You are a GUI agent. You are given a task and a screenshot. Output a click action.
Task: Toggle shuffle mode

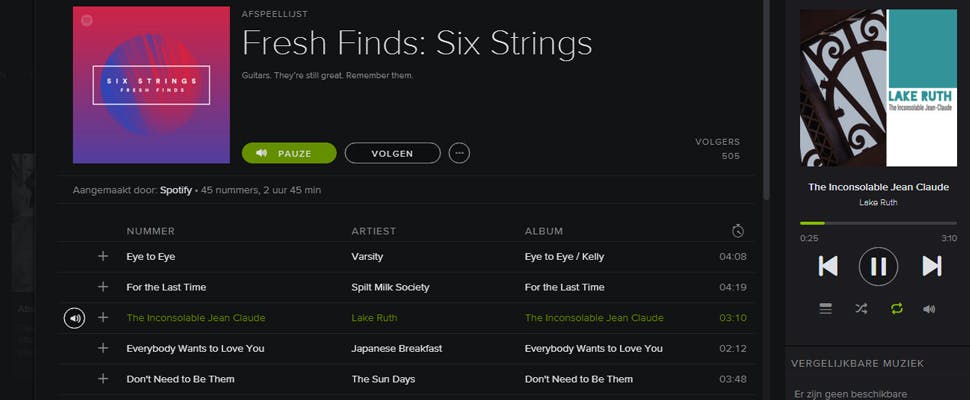[x=861, y=309]
